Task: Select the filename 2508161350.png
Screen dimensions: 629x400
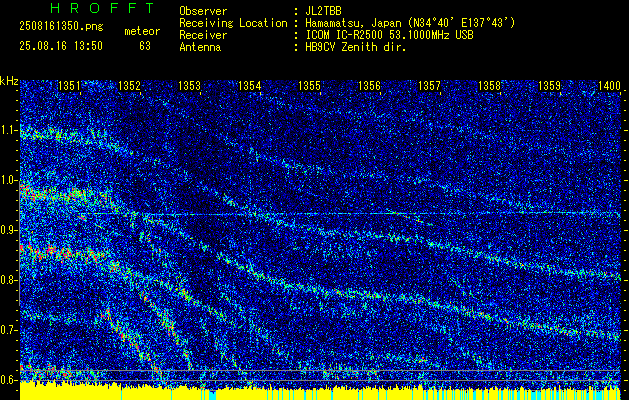Action: click(61, 27)
